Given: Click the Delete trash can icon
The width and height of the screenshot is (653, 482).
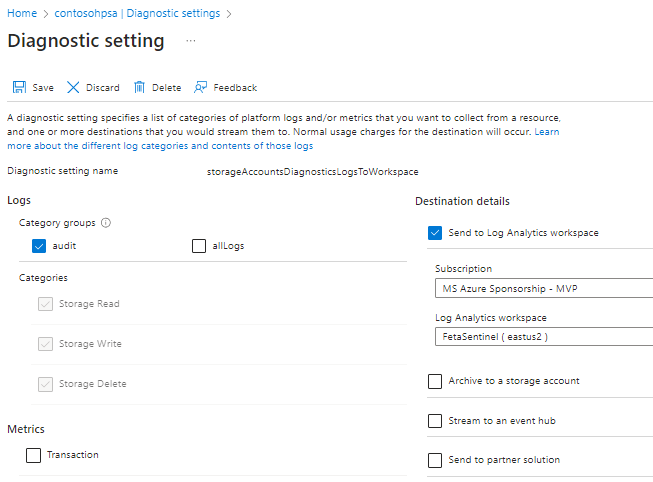Looking at the screenshot, I should click(140, 88).
